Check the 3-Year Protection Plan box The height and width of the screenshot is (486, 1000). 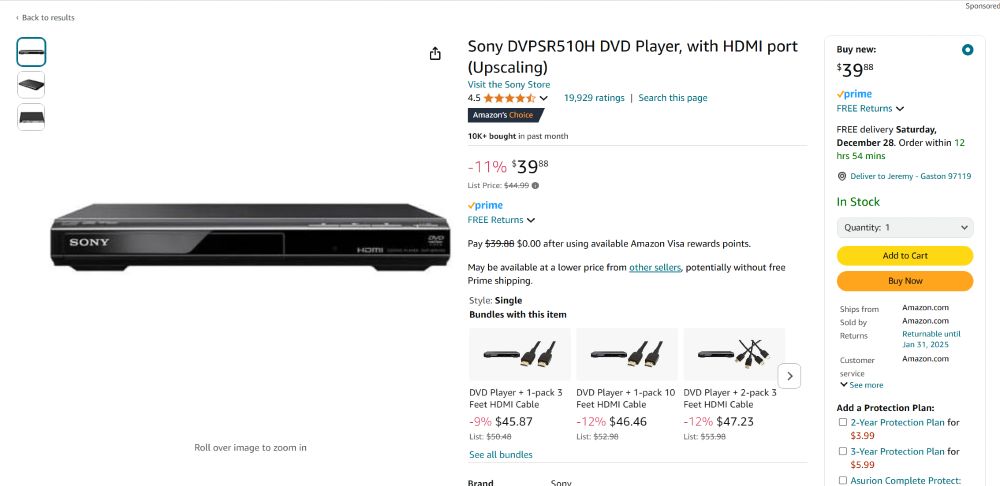(x=842, y=452)
